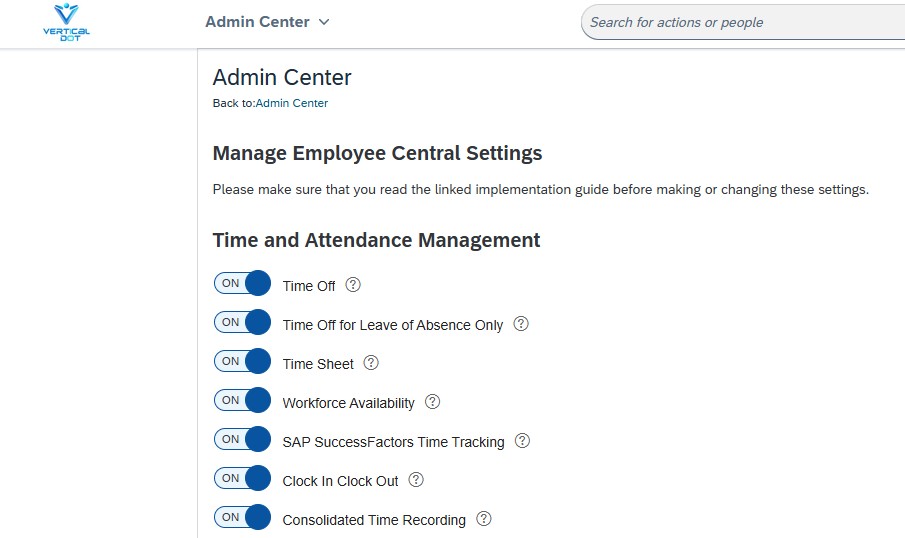The image size is (905, 538).
Task: Click the Vertical Dot company logo
Action: click(x=66, y=22)
